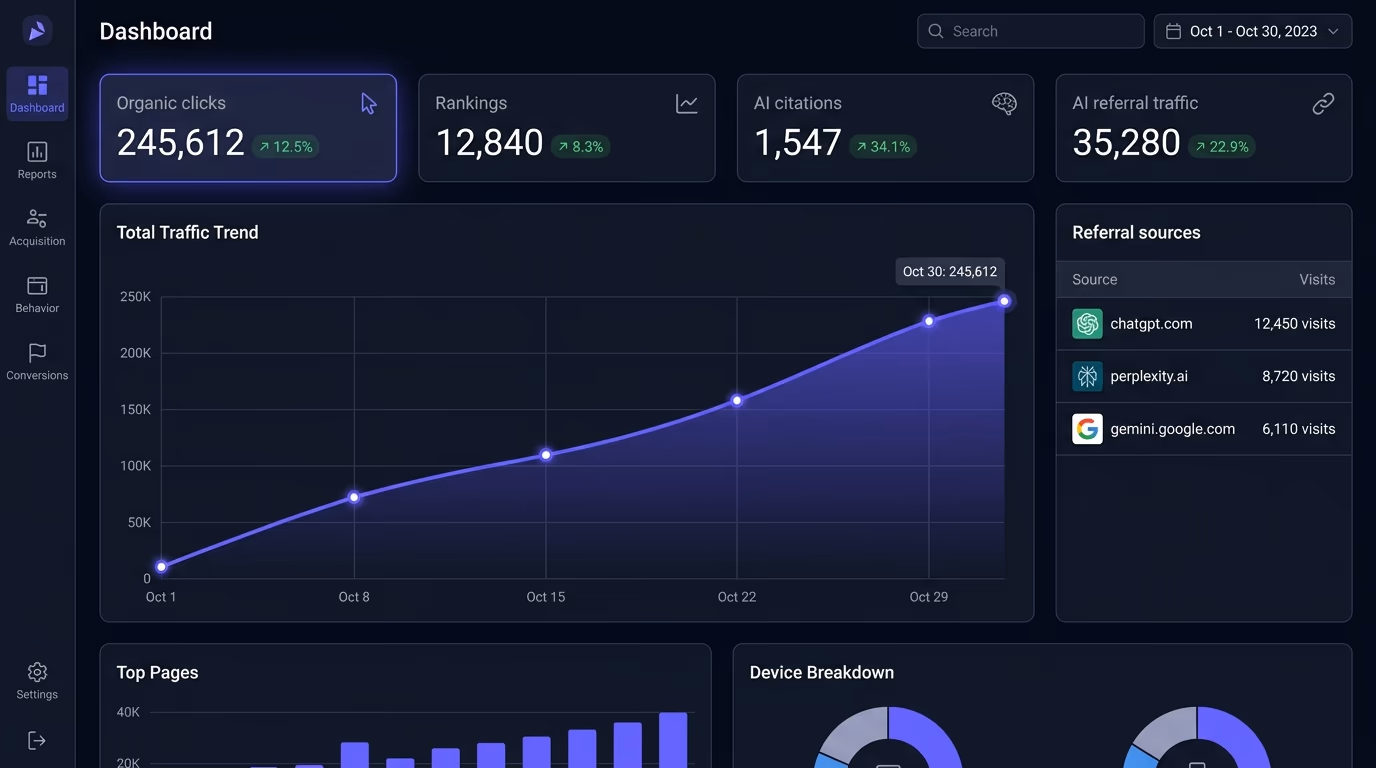Image resolution: width=1376 pixels, height=768 pixels.
Task: Click the 245,612 organic clicks value
Action: (180, 143)
